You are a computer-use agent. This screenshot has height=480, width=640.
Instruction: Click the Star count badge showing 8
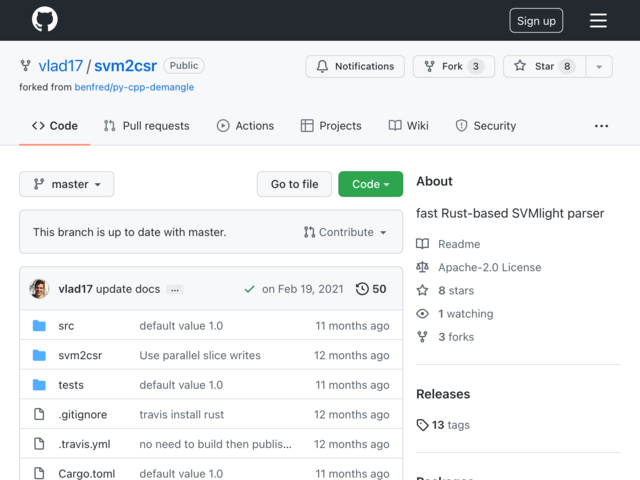tap(567, 67)
